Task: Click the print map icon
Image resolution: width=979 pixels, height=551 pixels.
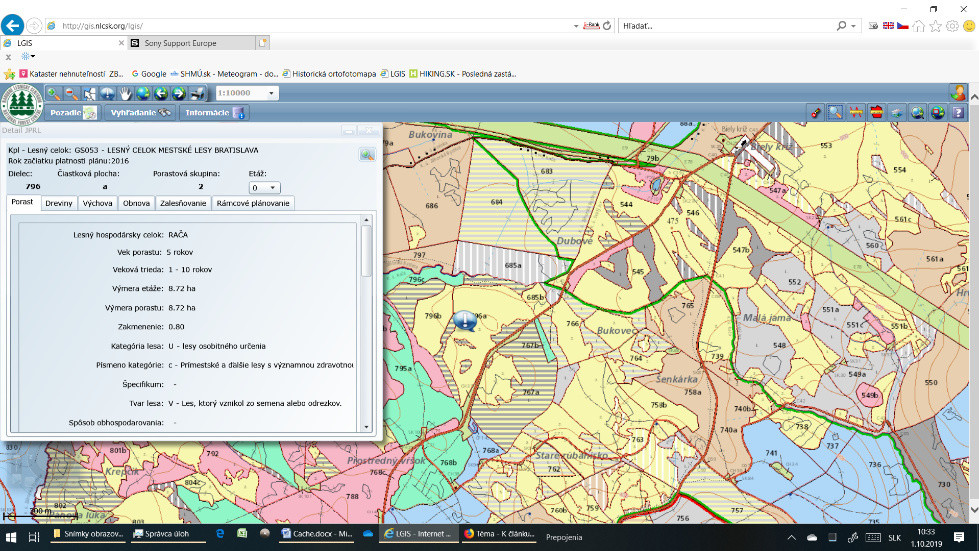Action: pos(198,94)
